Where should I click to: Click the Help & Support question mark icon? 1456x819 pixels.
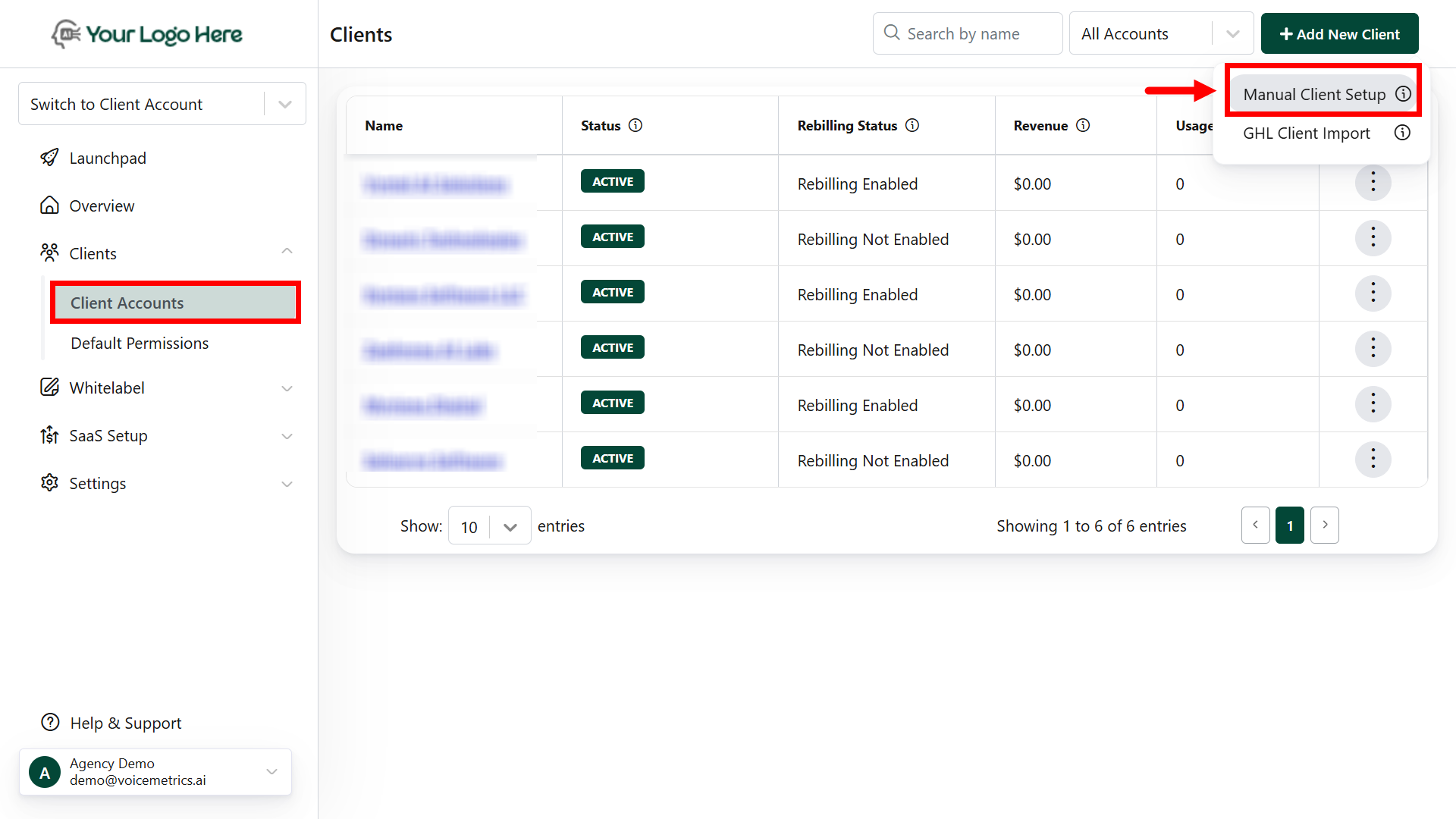point(49,722)
